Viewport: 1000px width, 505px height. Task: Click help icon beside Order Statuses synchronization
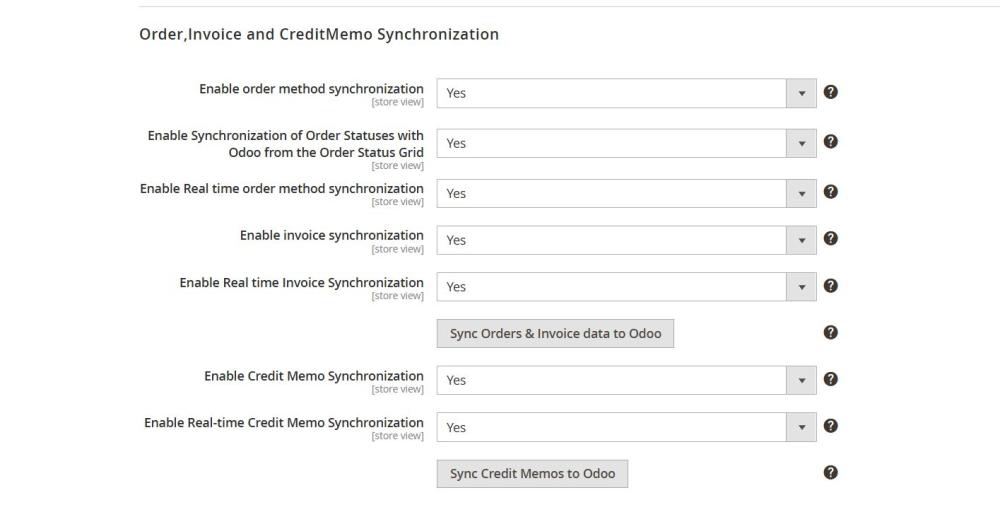pyautogui.click(x=830, y=142)
